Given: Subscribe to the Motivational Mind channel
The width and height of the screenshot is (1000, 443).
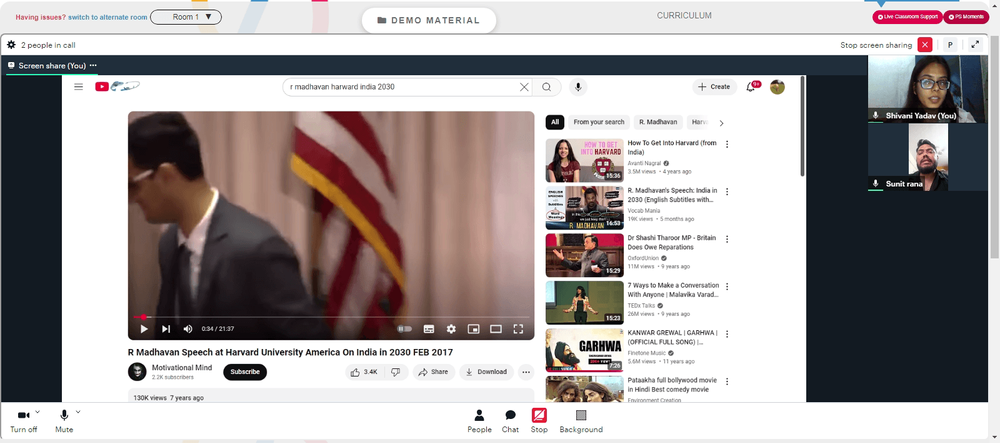Looking at the screenshot, I should click(x=245, y=372).
